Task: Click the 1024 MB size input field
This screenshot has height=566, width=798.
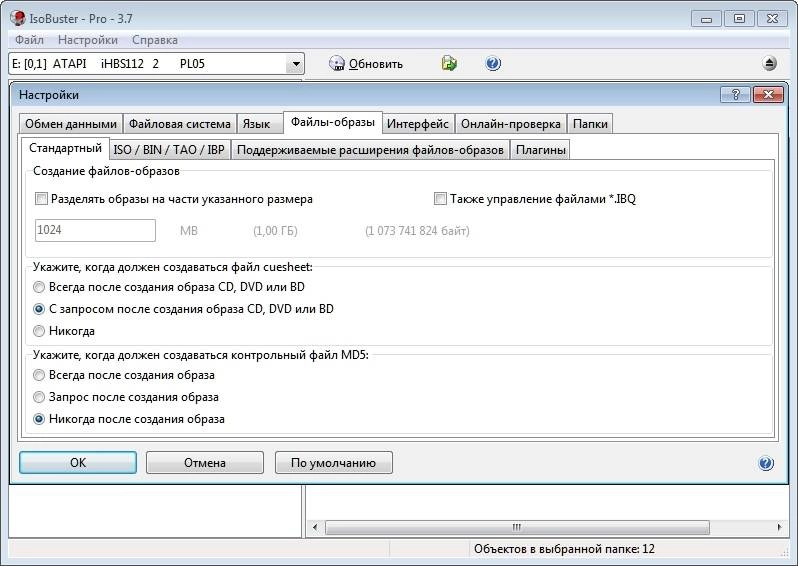Action: point(95,230)
